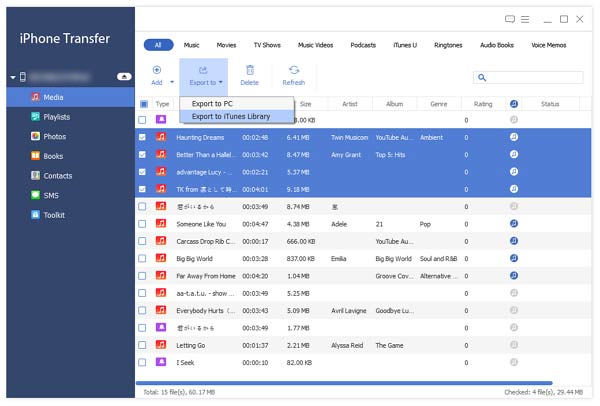Click the Add toolbar icon
The width and height of the screenshot is (600, 406).
[x=157, y=70]
